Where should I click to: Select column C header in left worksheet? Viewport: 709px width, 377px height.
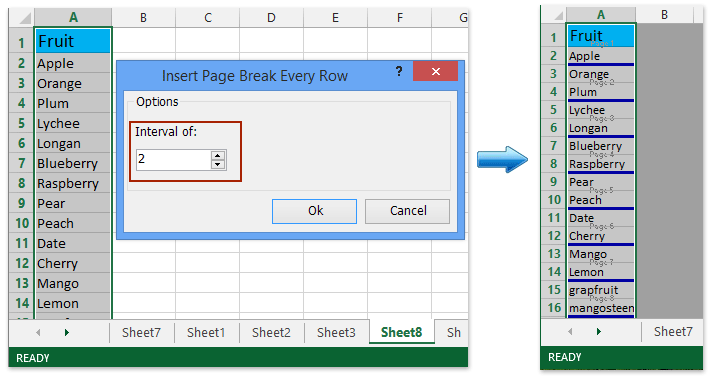208,18
